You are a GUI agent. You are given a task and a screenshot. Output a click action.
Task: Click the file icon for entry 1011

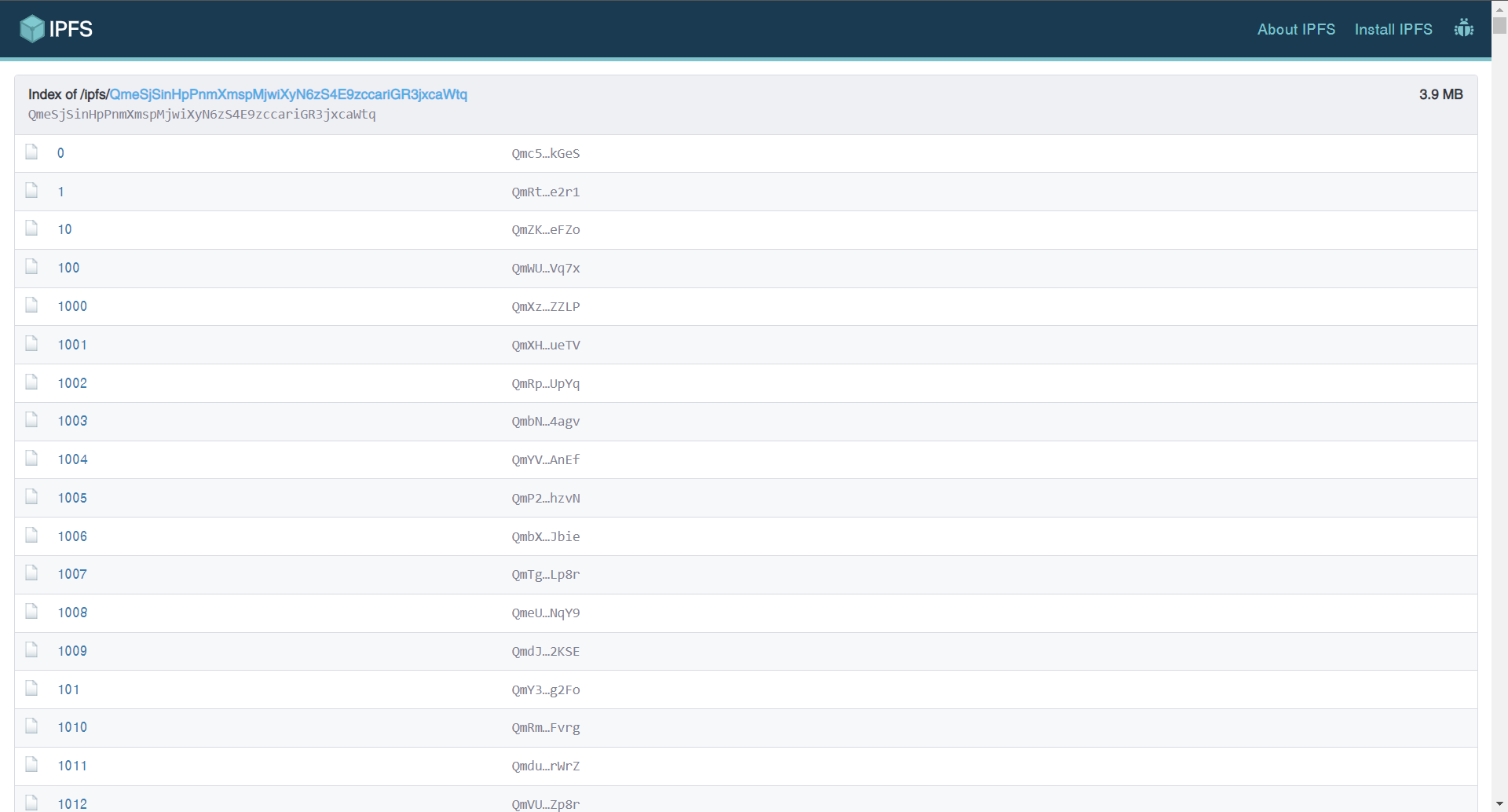(31, 764)
